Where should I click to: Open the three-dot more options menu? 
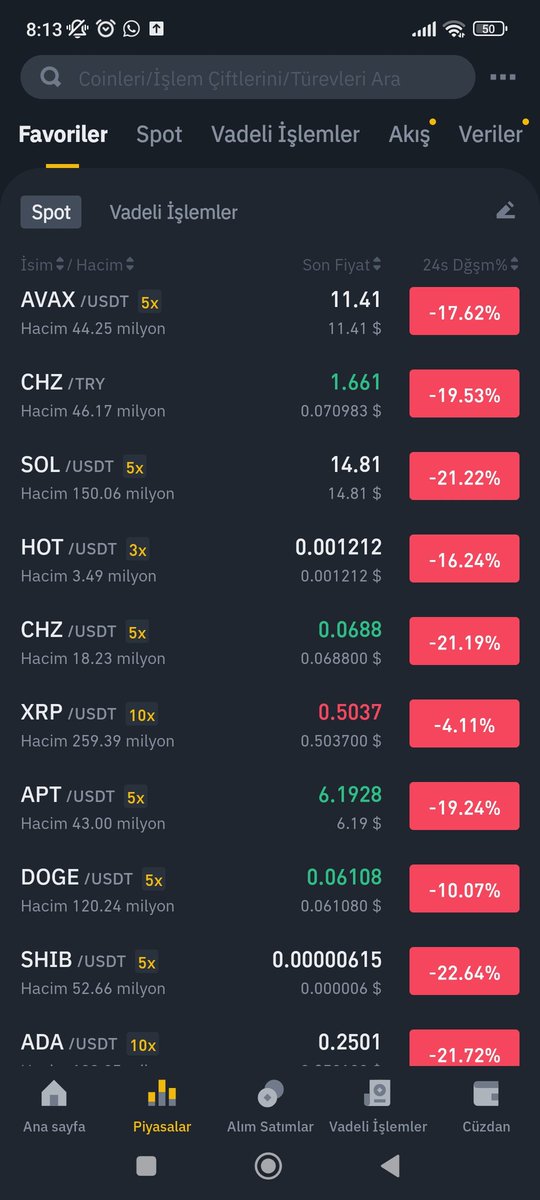point(503,77)
